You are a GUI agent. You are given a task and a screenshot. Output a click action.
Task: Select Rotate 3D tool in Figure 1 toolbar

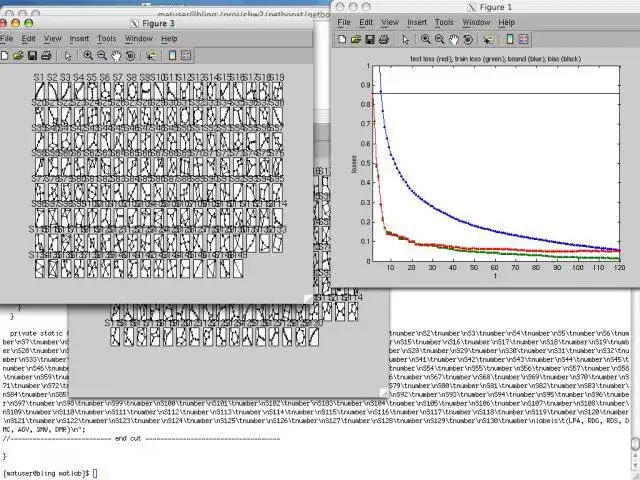[x=468, y=39]
